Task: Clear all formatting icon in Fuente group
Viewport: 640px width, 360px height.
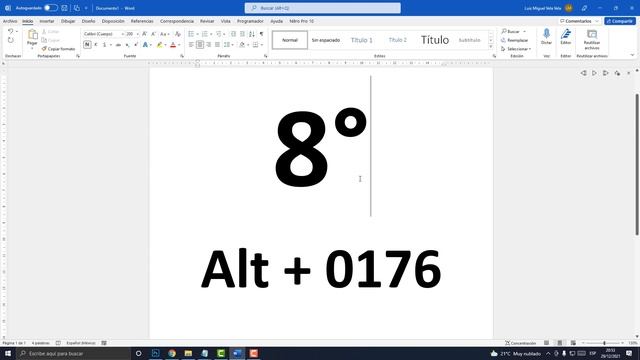Action: point(178,34)
